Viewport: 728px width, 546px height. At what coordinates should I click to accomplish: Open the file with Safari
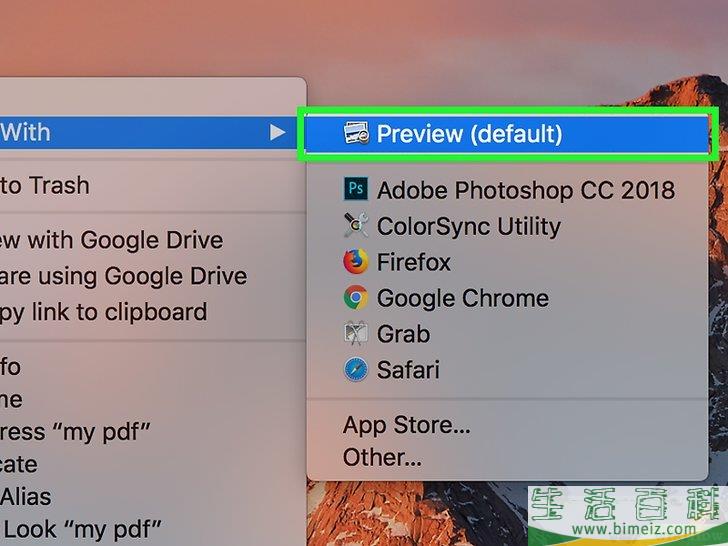coord(507,370)
